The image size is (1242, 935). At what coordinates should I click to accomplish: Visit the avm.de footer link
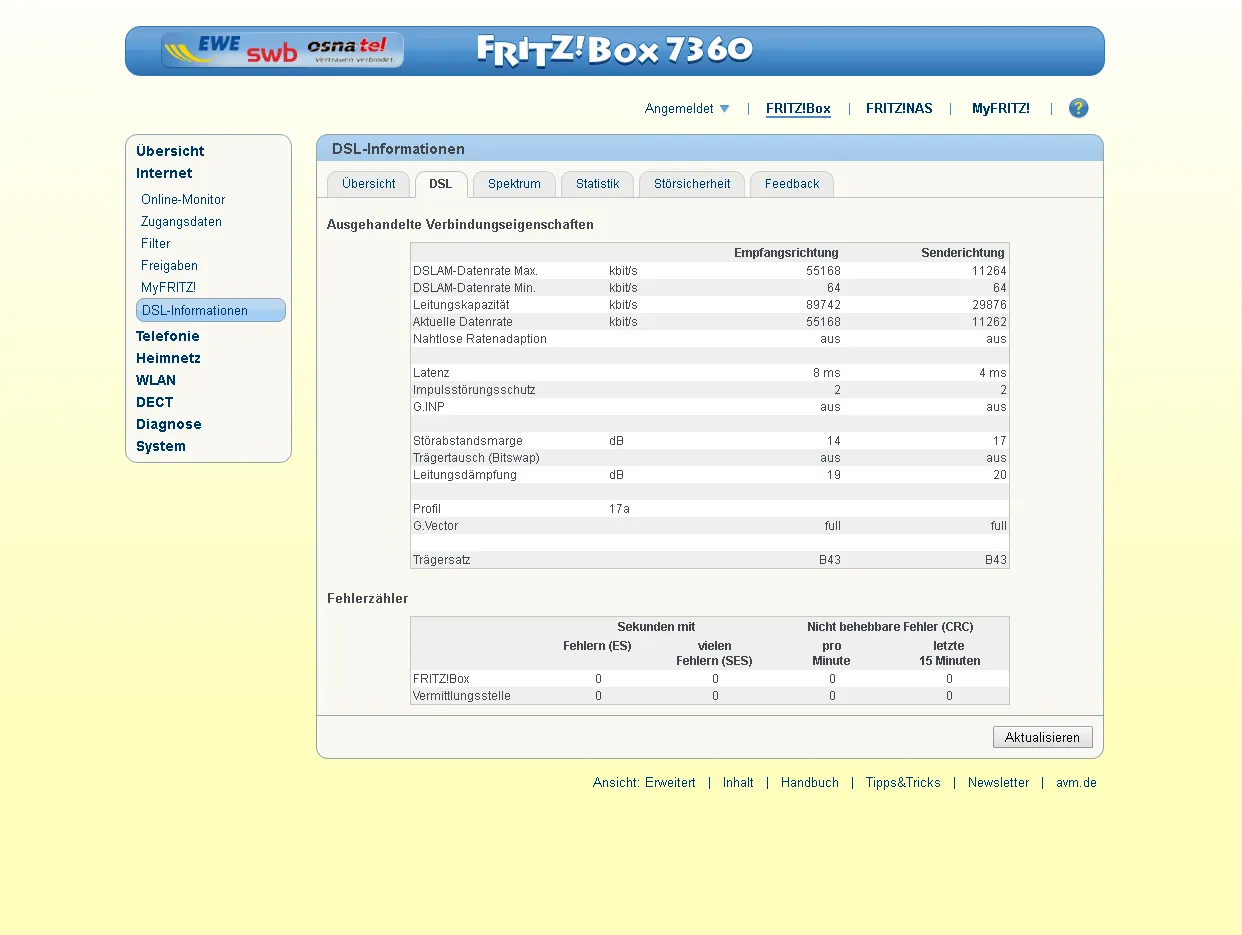1076,783
